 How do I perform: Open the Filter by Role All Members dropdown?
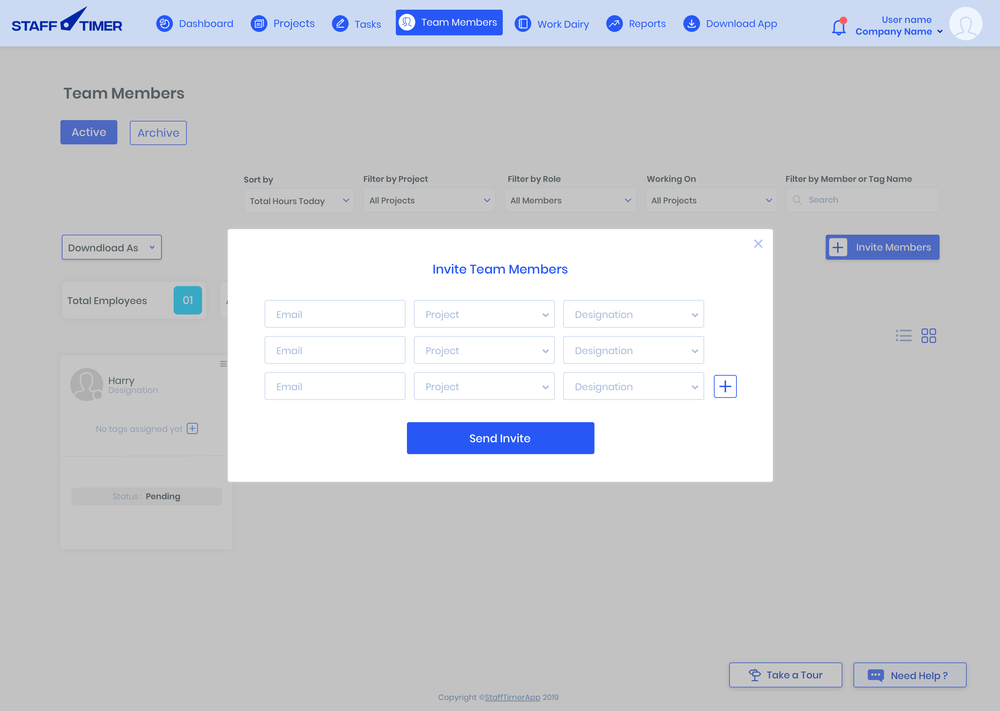[x=570, y=200]
